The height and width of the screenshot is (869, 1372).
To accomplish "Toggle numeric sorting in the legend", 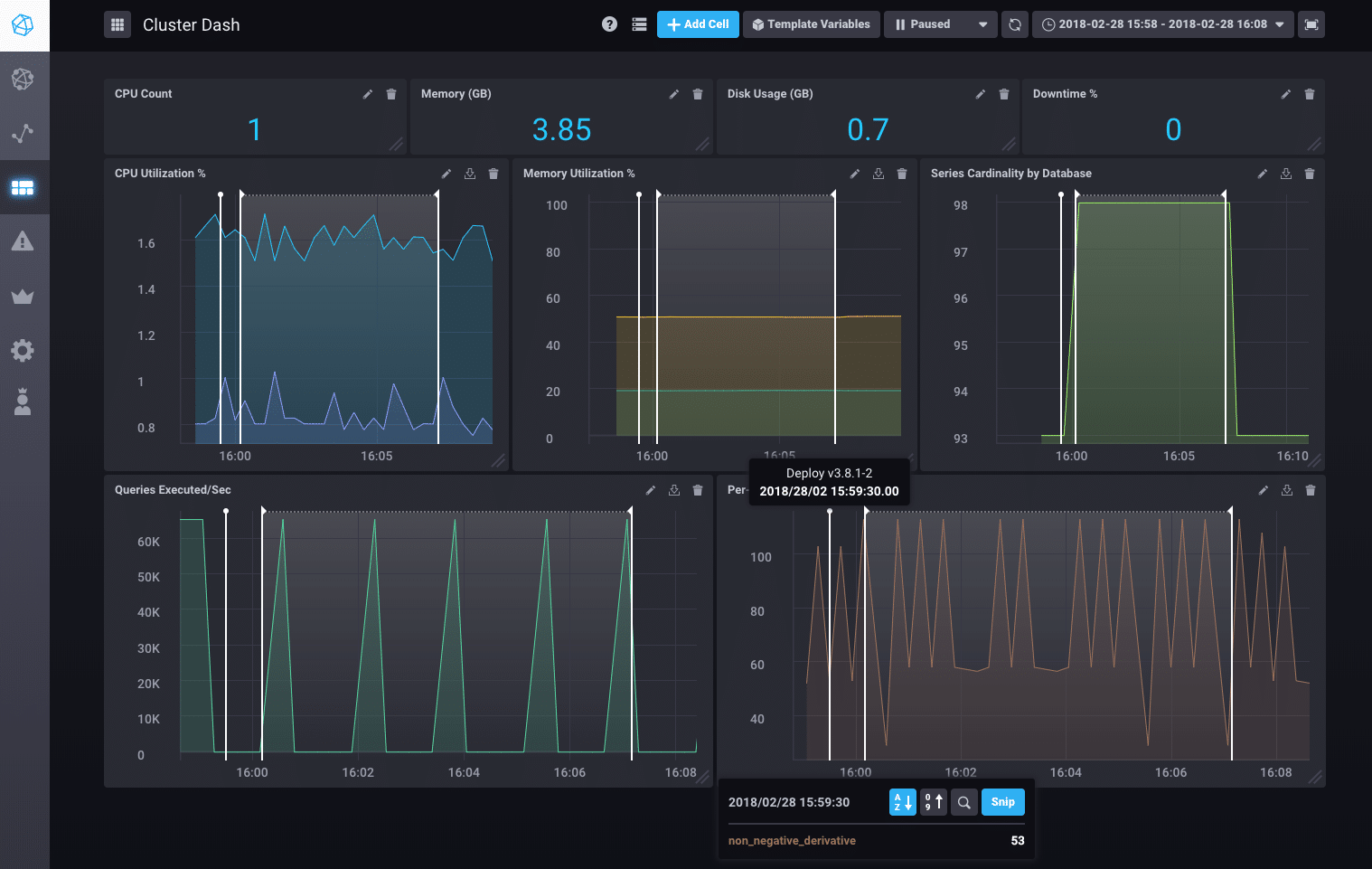I will coord(933,802).
